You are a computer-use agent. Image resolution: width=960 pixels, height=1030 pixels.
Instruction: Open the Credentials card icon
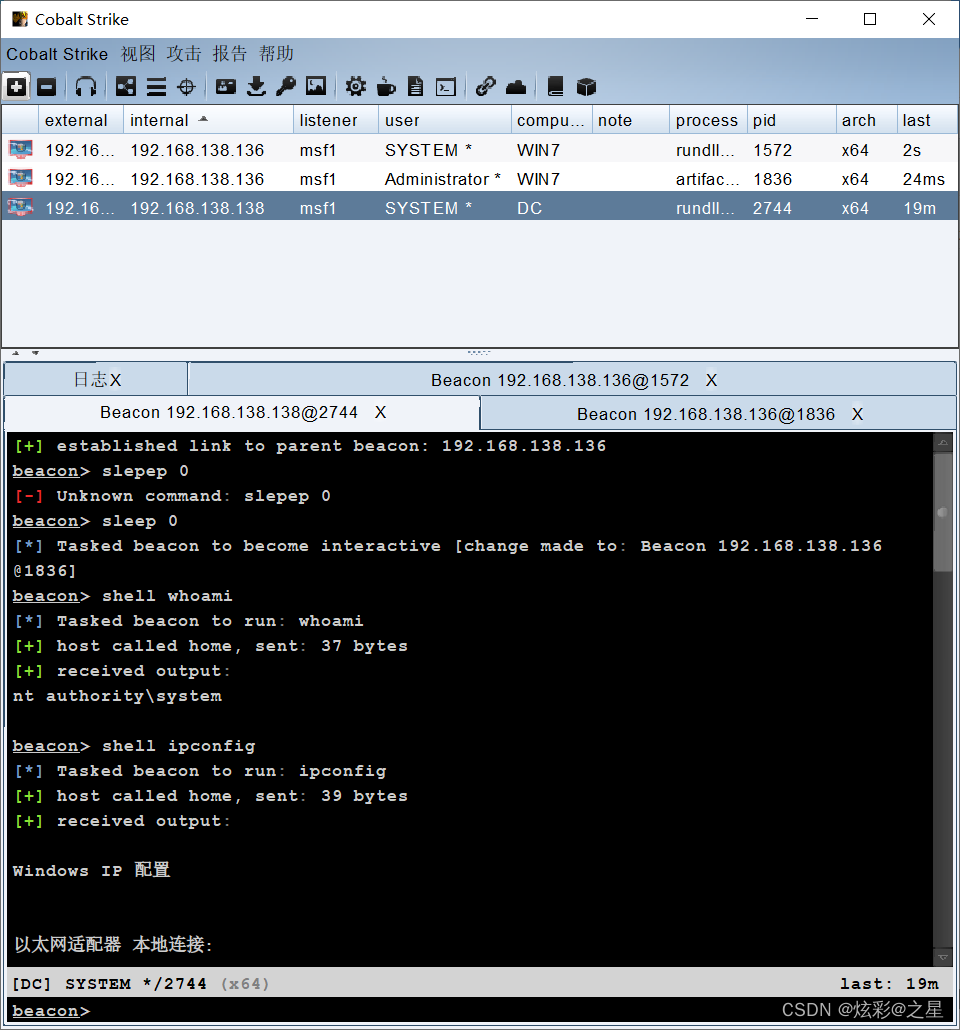point(226,87)
